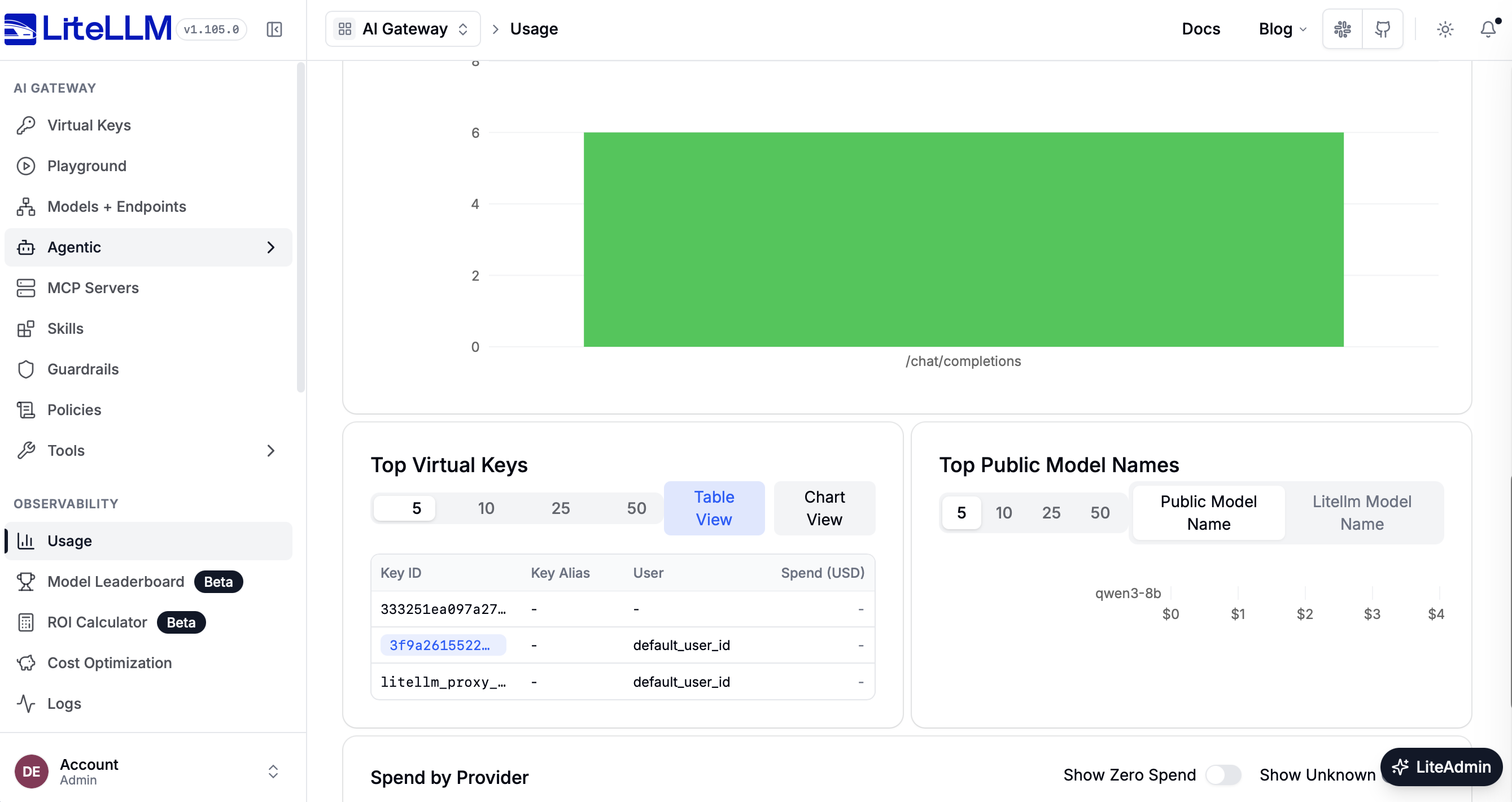
Task: Open Policies scroll icon
Action: pyautogui.click(x=26, y=410)
